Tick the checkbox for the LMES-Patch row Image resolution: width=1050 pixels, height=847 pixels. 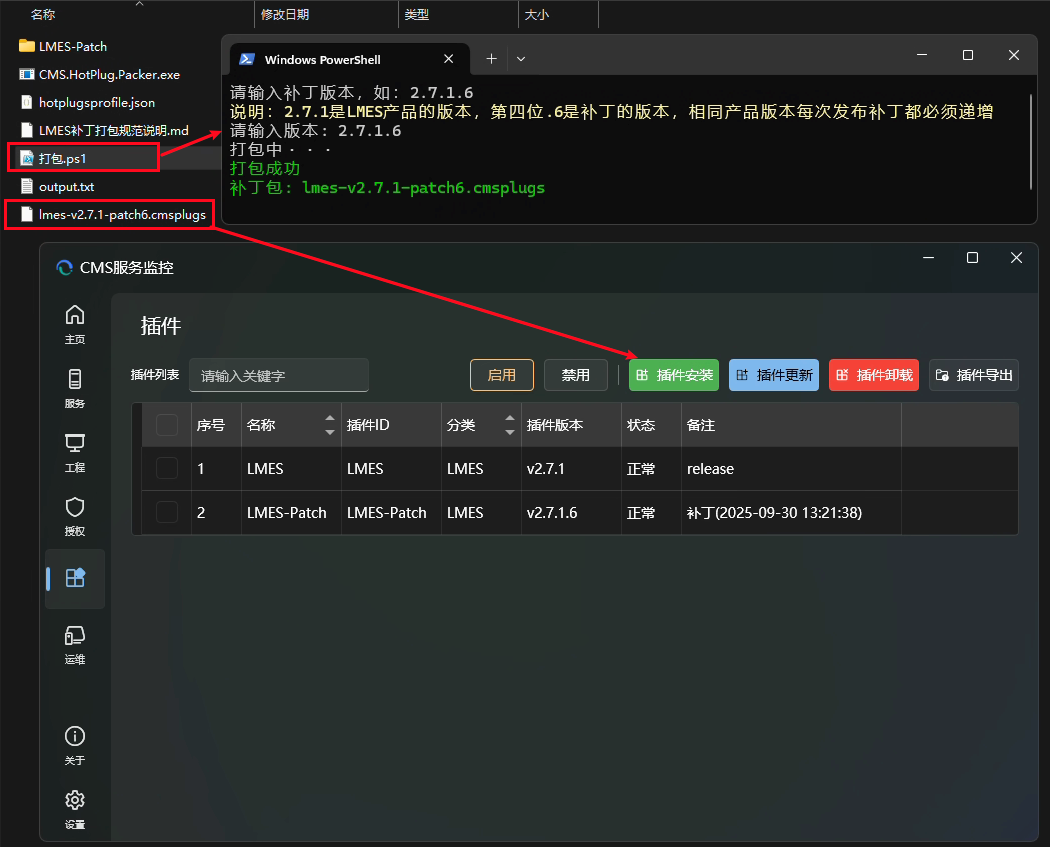coord(167,513)
